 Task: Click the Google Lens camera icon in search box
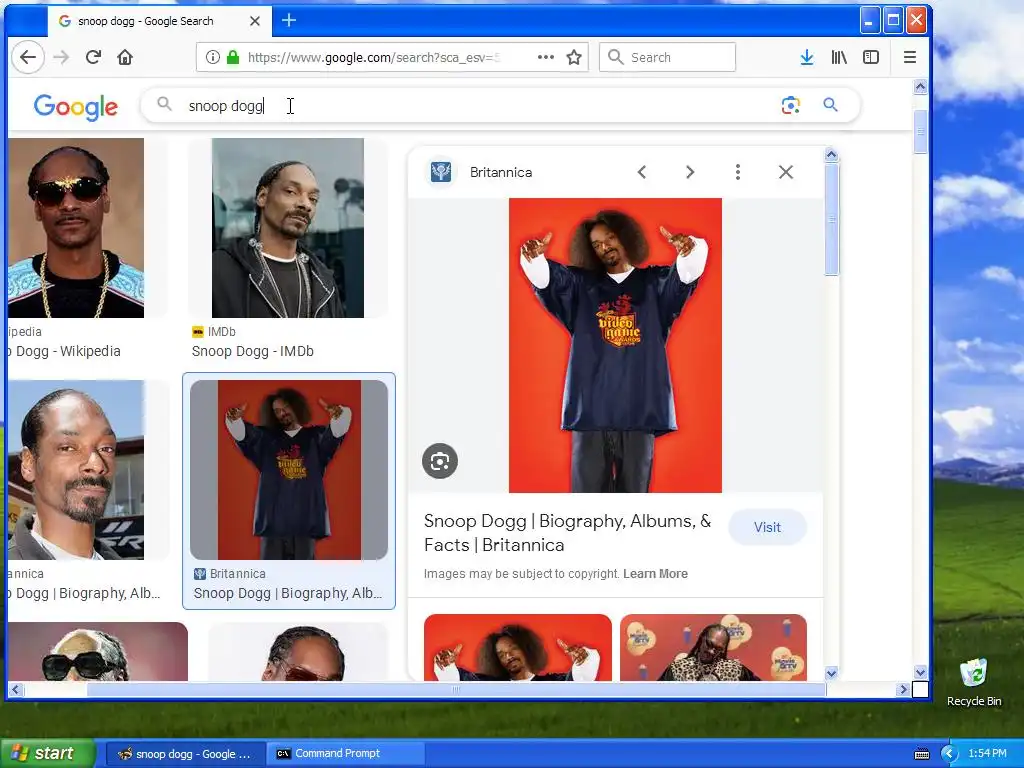click(791, 105)
